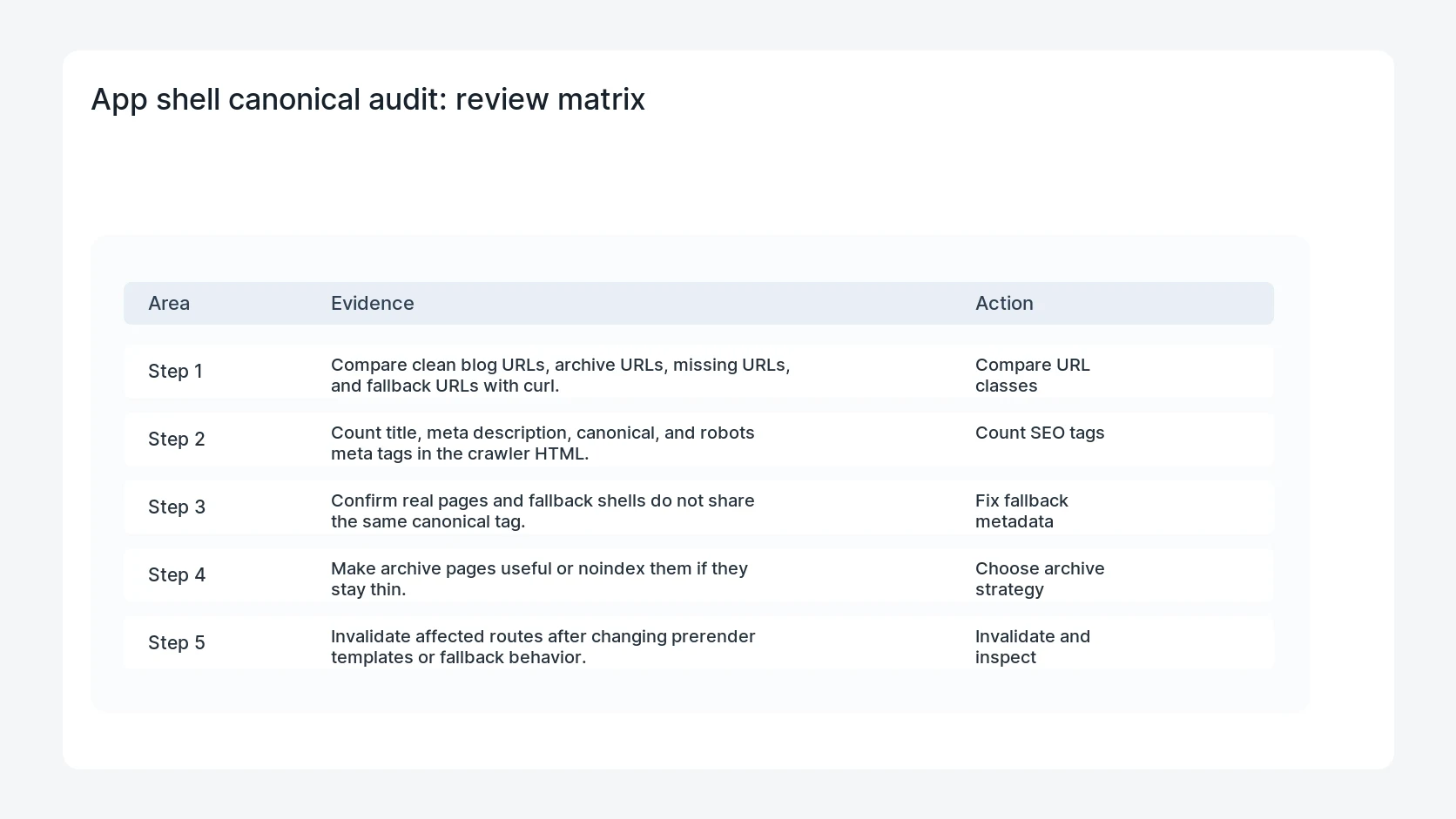Select the 'Step 4' row label
The image size is (1456, 819).
[x=177, y=574]
